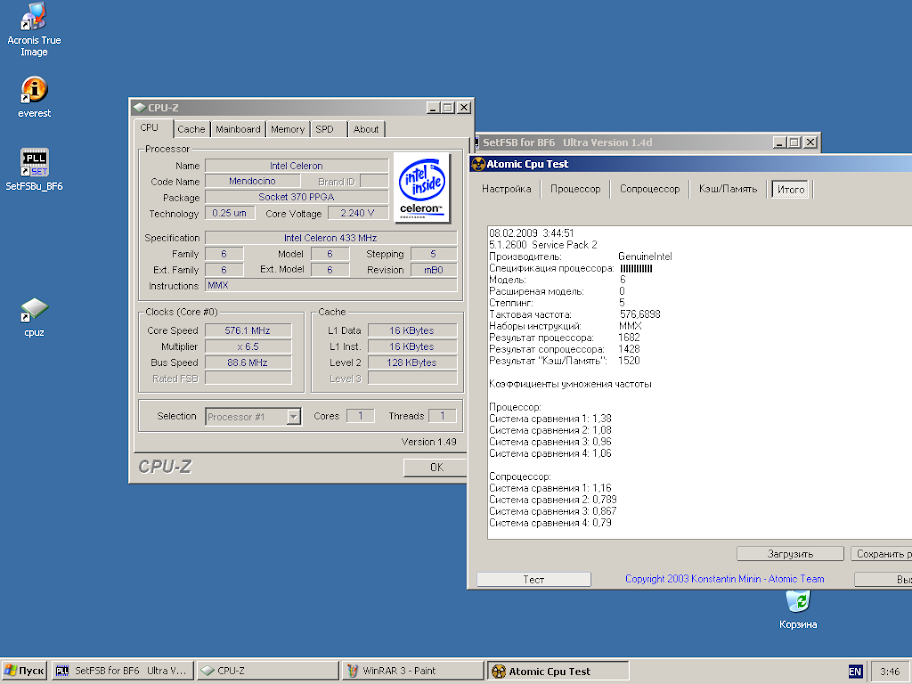This screenshot has height=684, width=912.
Task: Click the EN language indicator in system tray
Action: coord(855,671)
